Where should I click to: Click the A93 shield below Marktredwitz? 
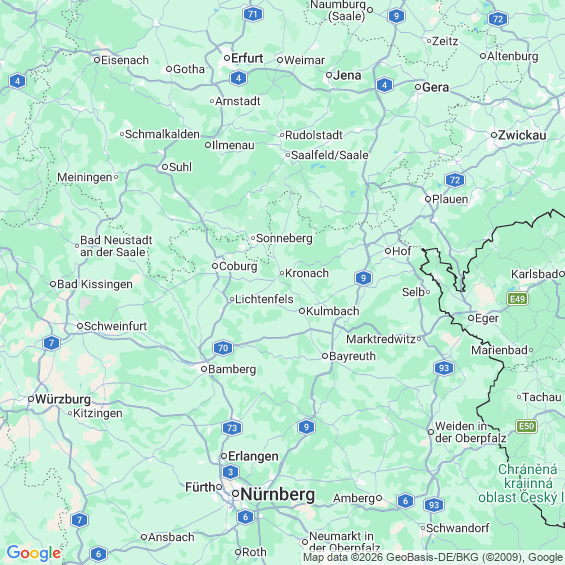tap(444, 368)
